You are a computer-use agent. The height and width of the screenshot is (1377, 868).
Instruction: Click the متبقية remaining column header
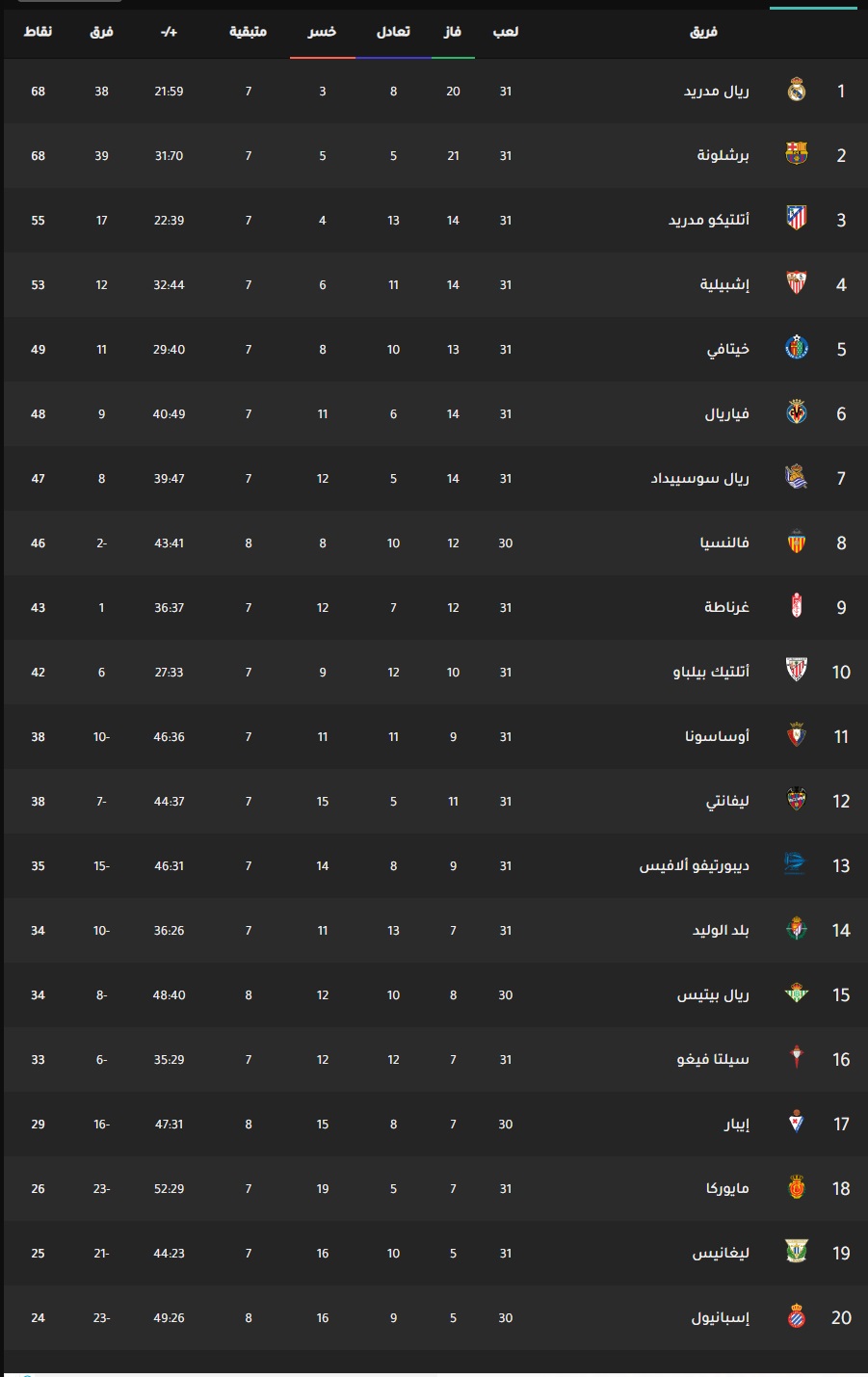point(248,32)
